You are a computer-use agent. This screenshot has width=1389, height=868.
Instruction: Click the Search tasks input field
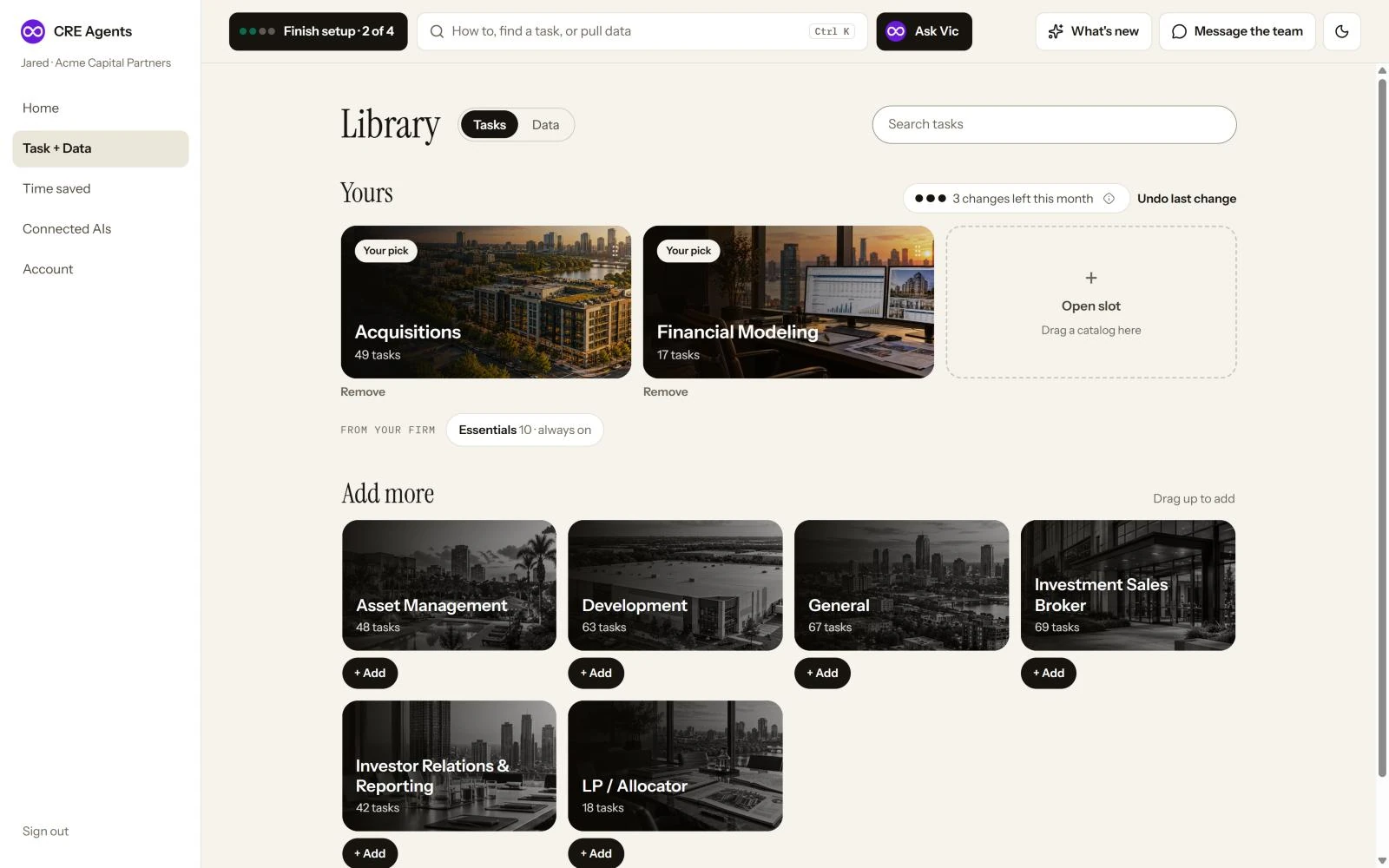(1054, 125)
